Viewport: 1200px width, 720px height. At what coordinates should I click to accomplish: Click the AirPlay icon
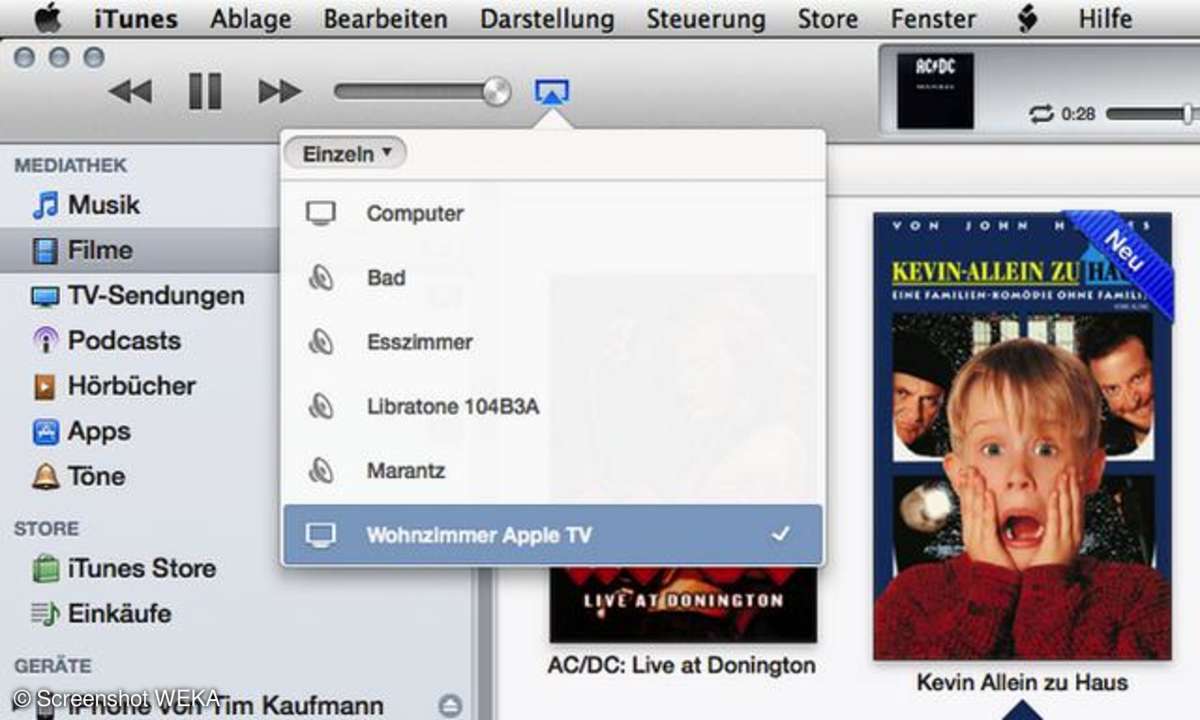click(552, 92)
